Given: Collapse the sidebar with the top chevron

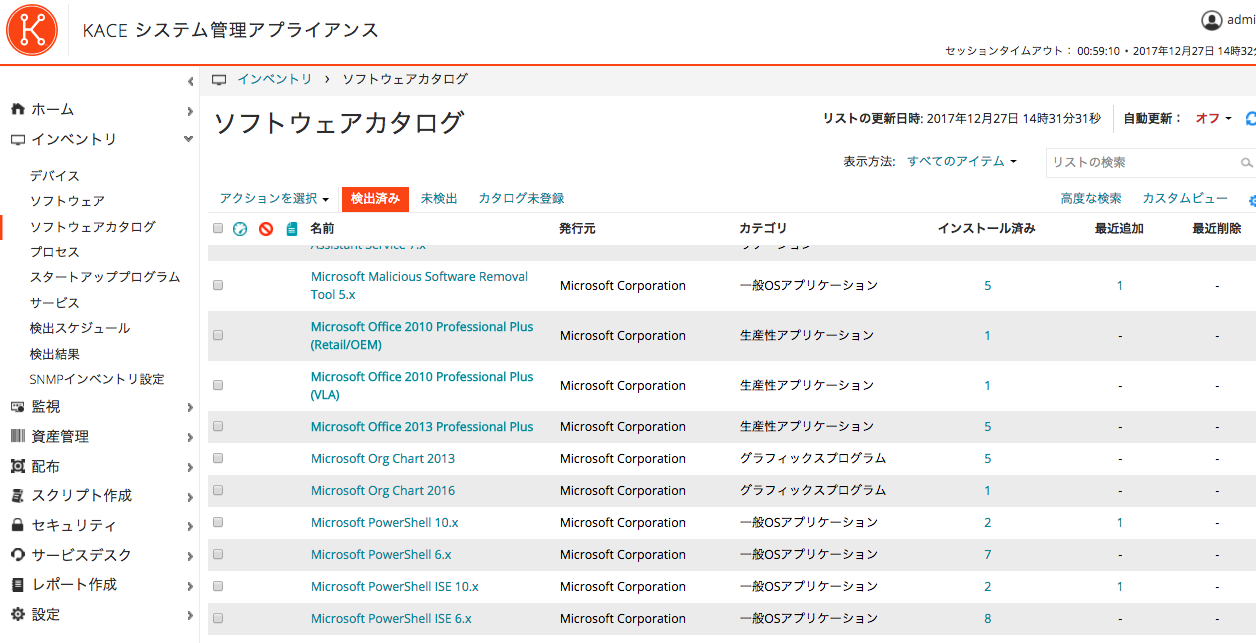Looking at the screenshot, I should tap(190, 81).
